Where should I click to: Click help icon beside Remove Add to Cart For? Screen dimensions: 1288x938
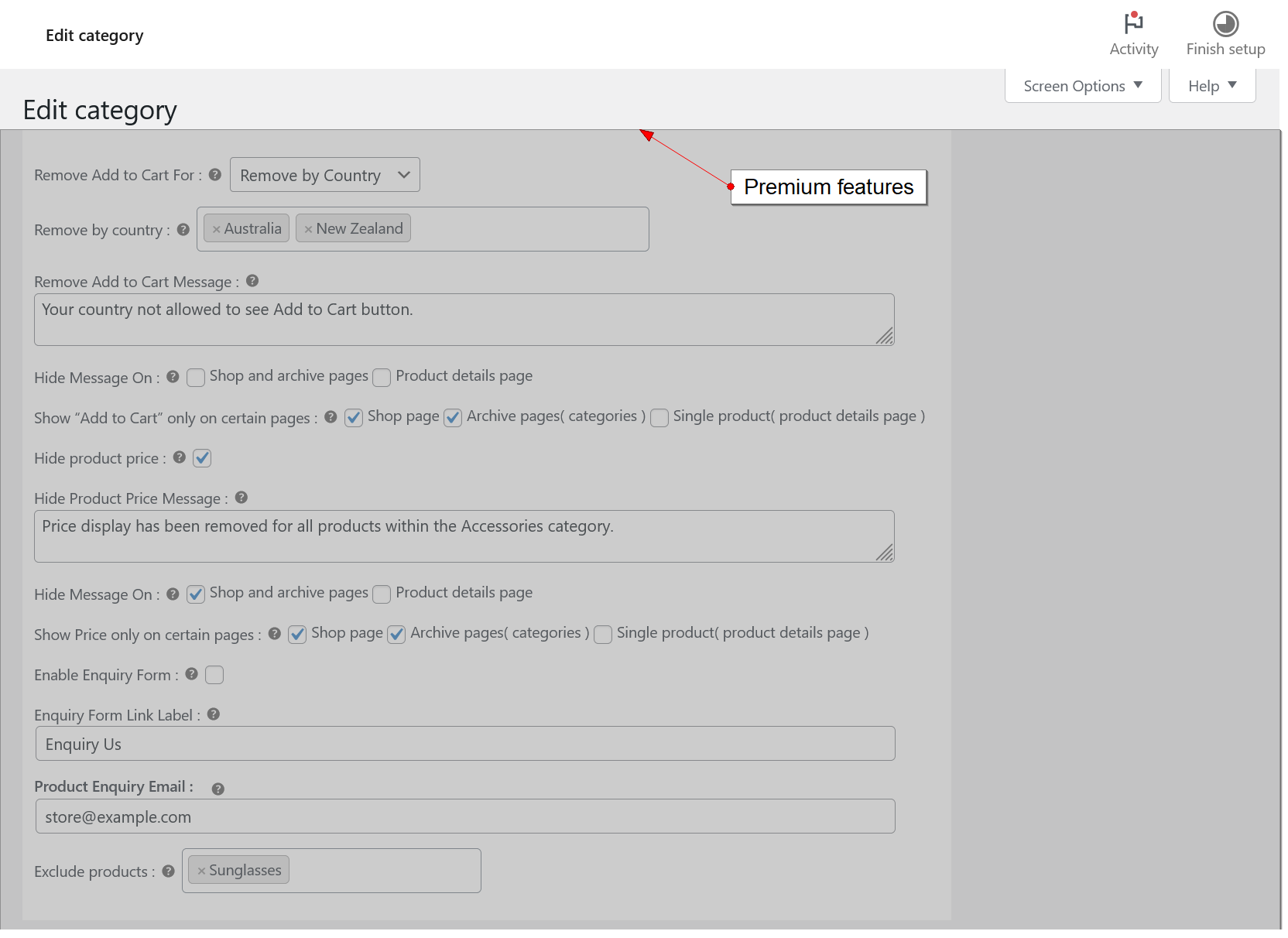[x=215, y=175]
